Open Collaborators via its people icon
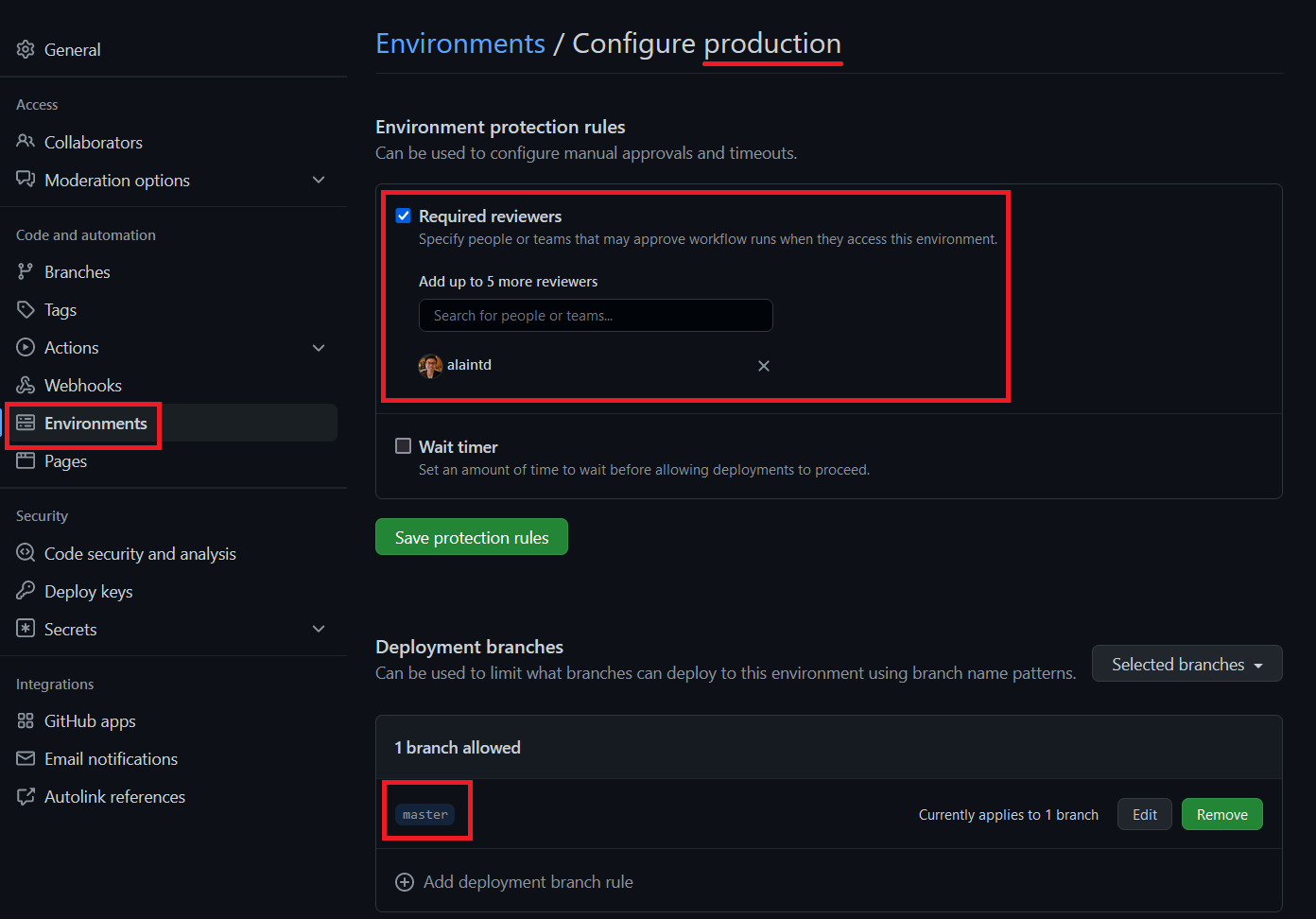 [x=26, y=142]
